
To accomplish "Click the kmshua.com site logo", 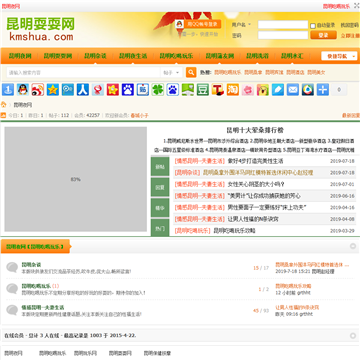I will point(40,29).
